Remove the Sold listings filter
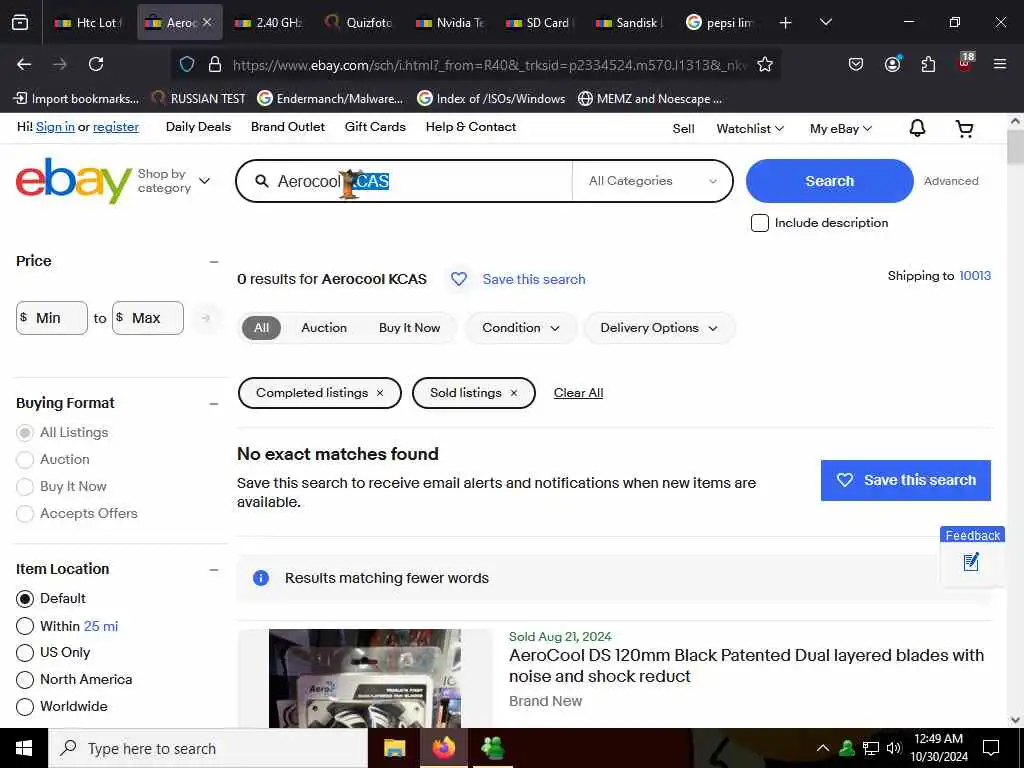 [514, 393]
